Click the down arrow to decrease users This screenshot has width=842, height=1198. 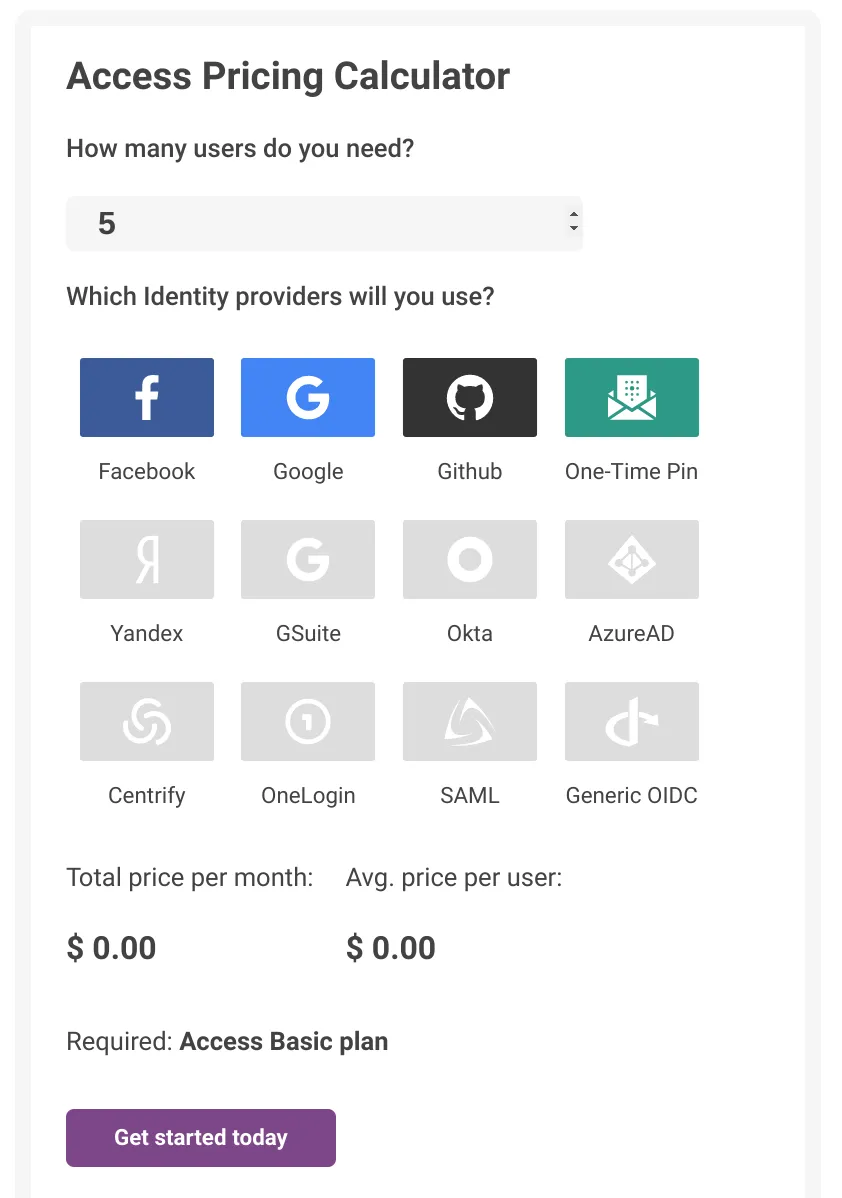(x=572, y=228)
